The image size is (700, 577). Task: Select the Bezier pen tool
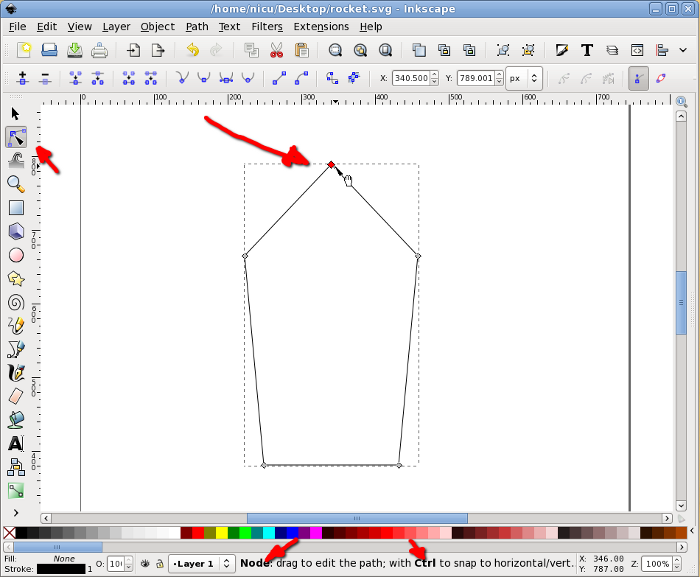point(16,349)
